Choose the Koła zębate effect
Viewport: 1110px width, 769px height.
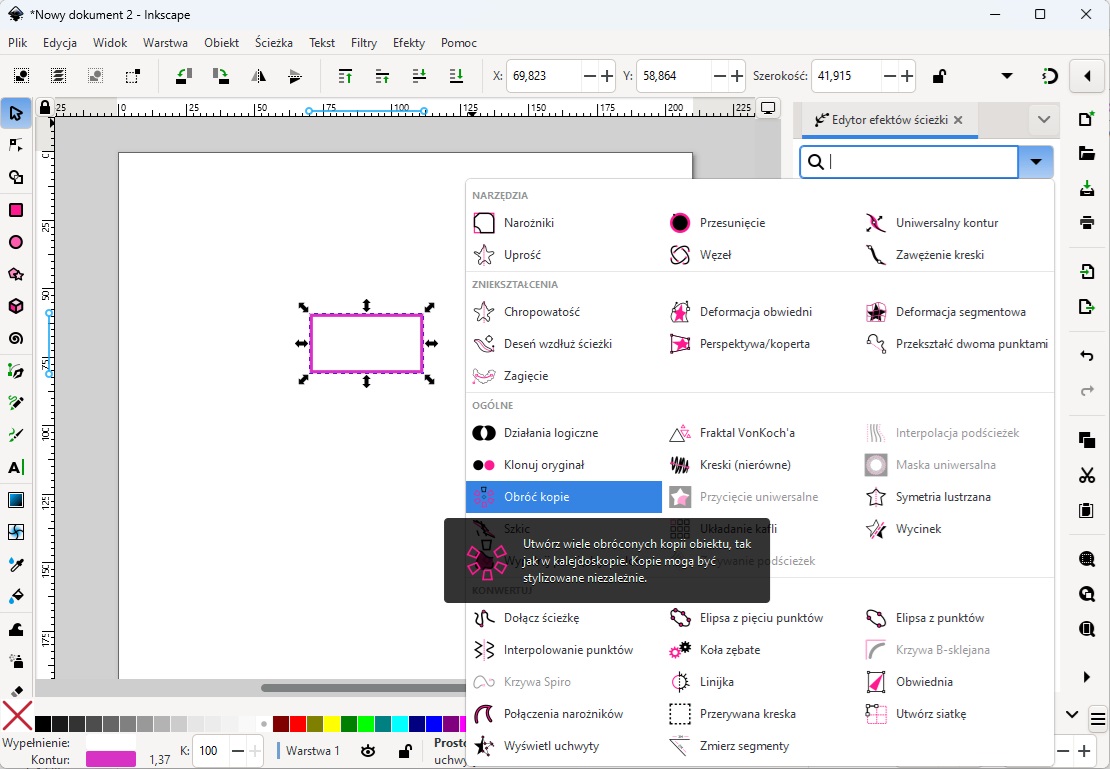(730, 650)
